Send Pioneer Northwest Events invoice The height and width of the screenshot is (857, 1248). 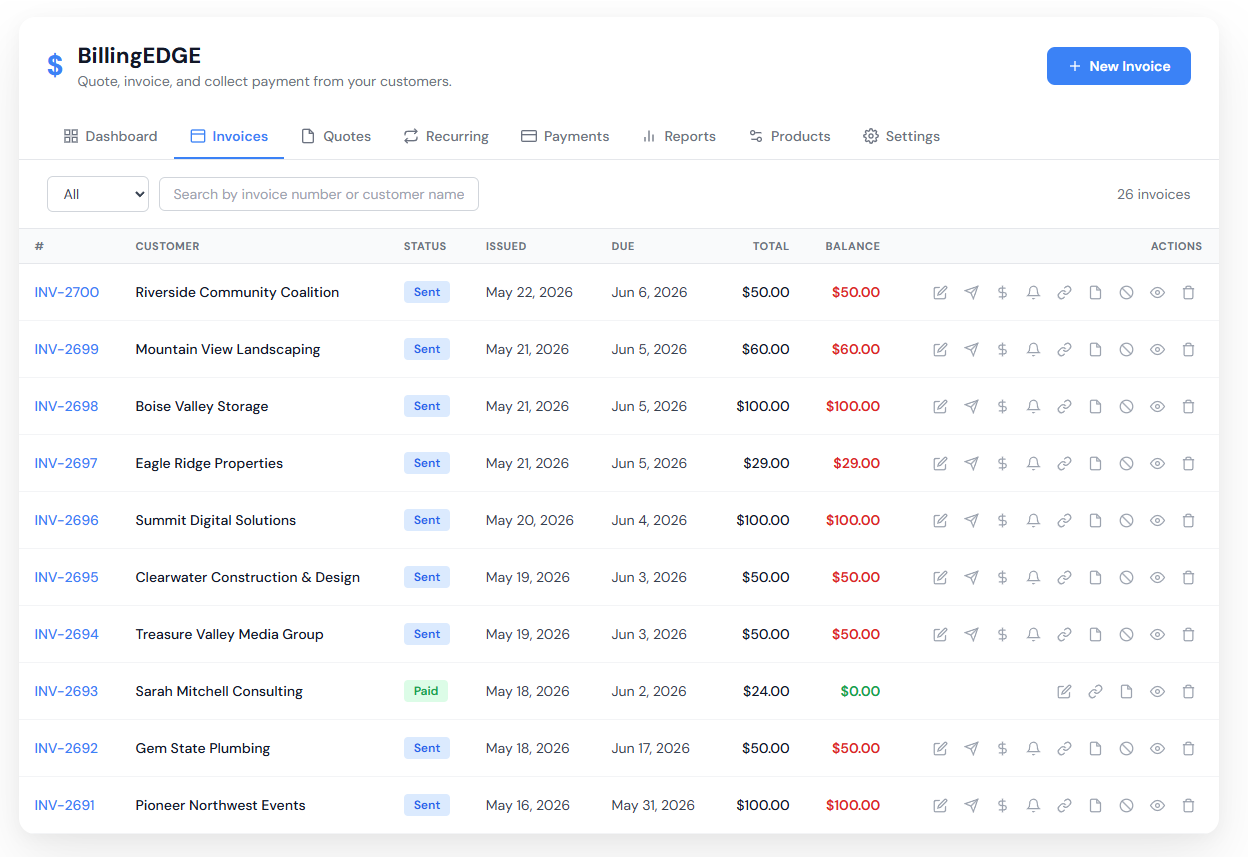coord(971,806)
